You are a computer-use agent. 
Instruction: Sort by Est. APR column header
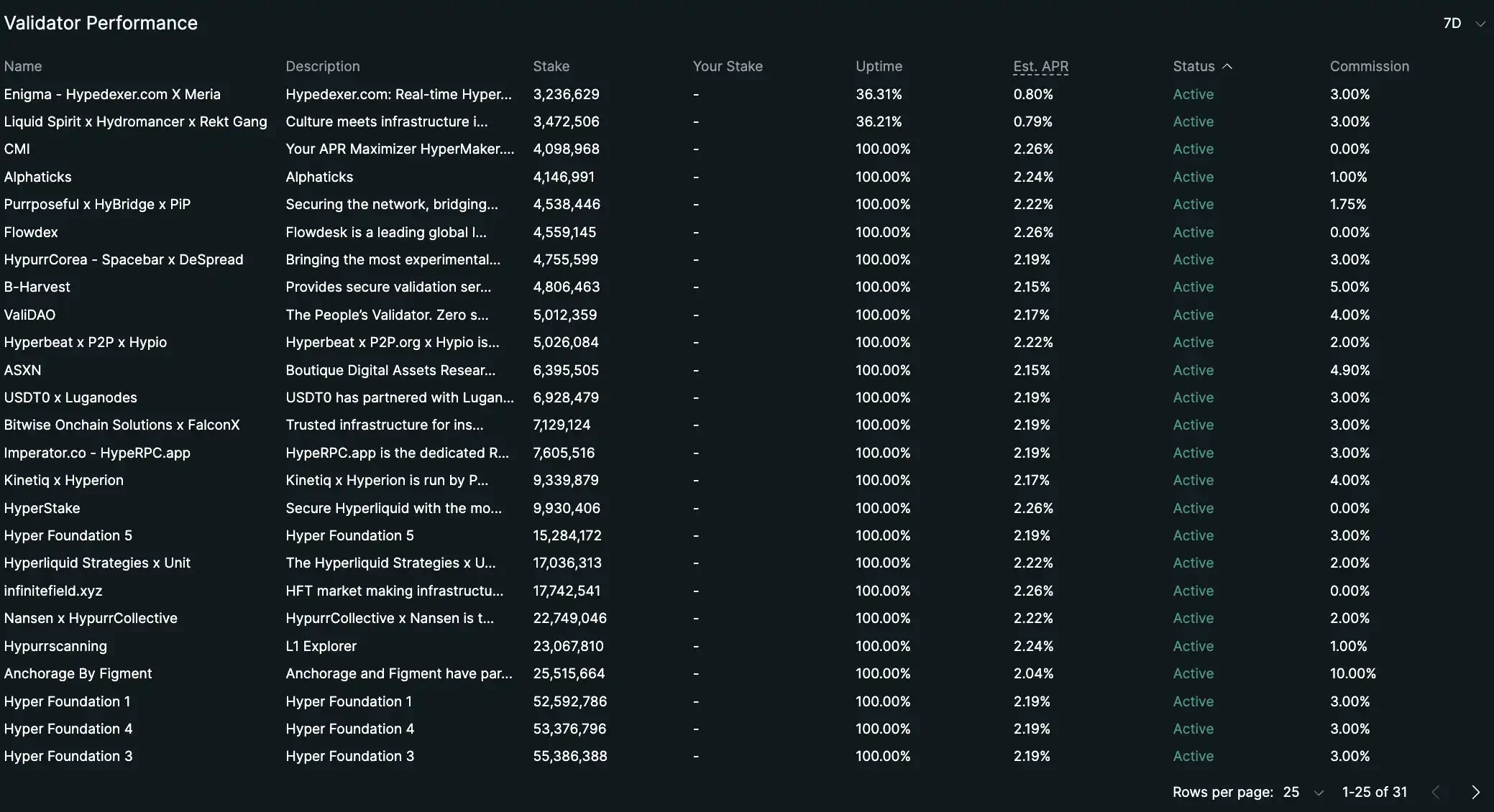coord(1040,66)
